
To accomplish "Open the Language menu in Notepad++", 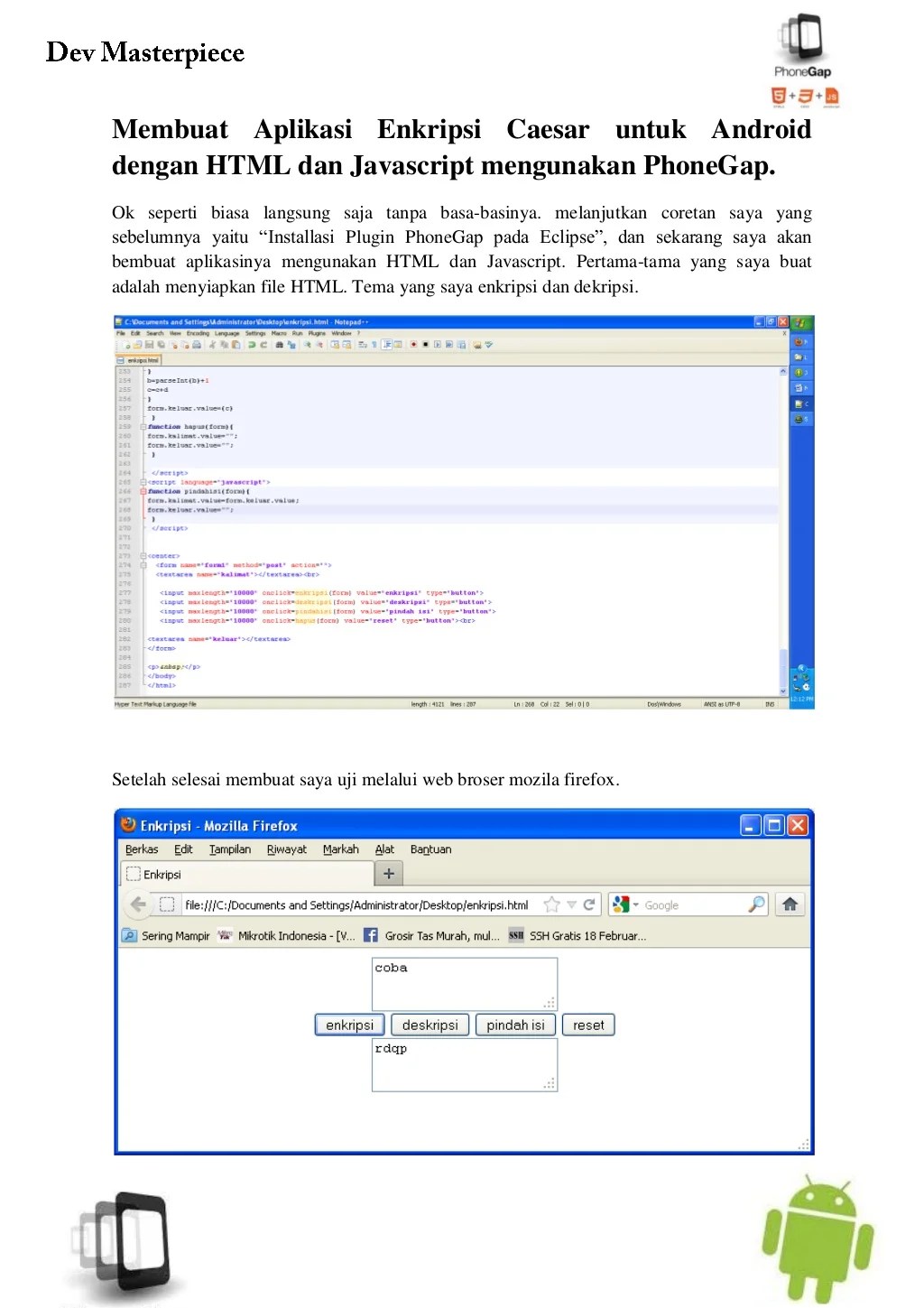I will click(227, 333).
